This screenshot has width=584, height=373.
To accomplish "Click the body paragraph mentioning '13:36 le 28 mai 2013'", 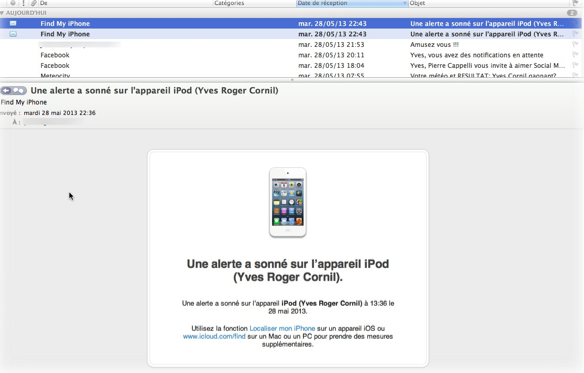I will coord(288,307).
